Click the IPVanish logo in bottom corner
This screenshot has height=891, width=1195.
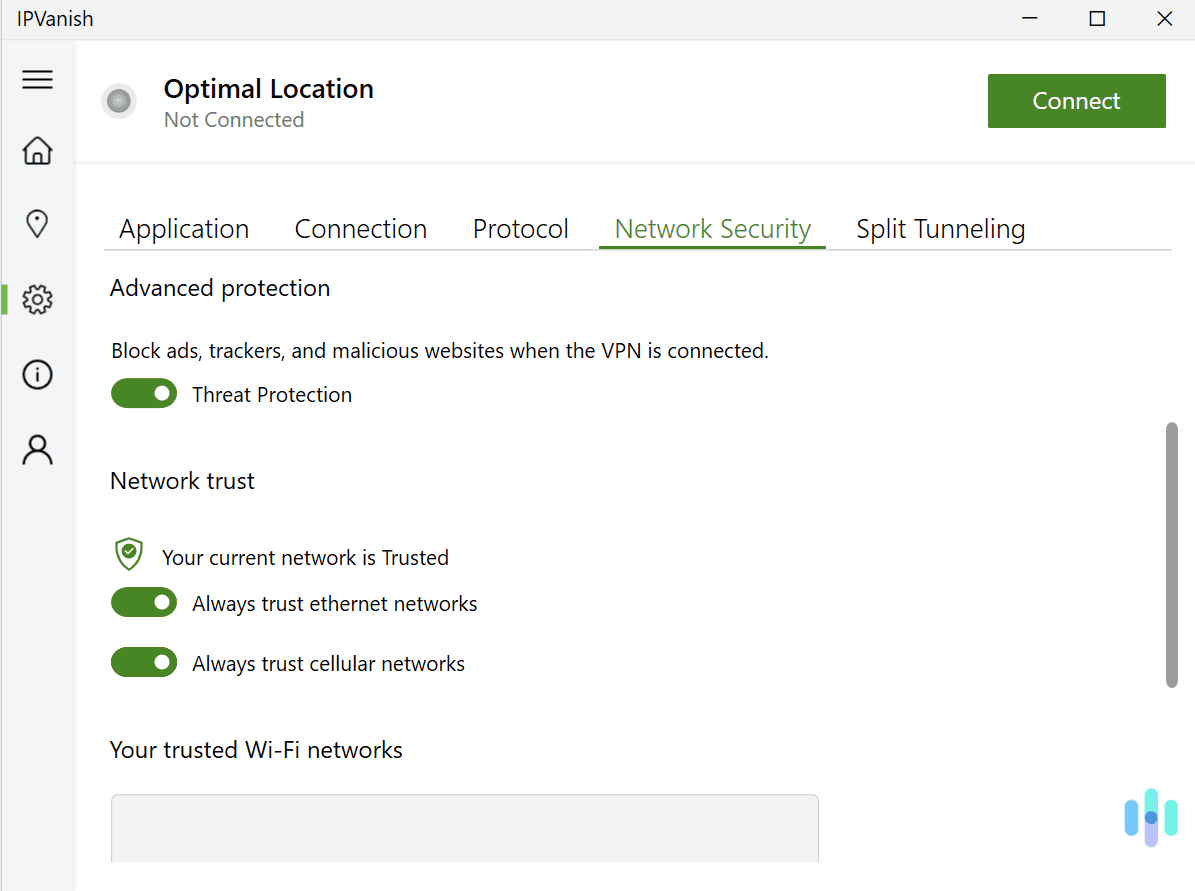point(1150,817)
